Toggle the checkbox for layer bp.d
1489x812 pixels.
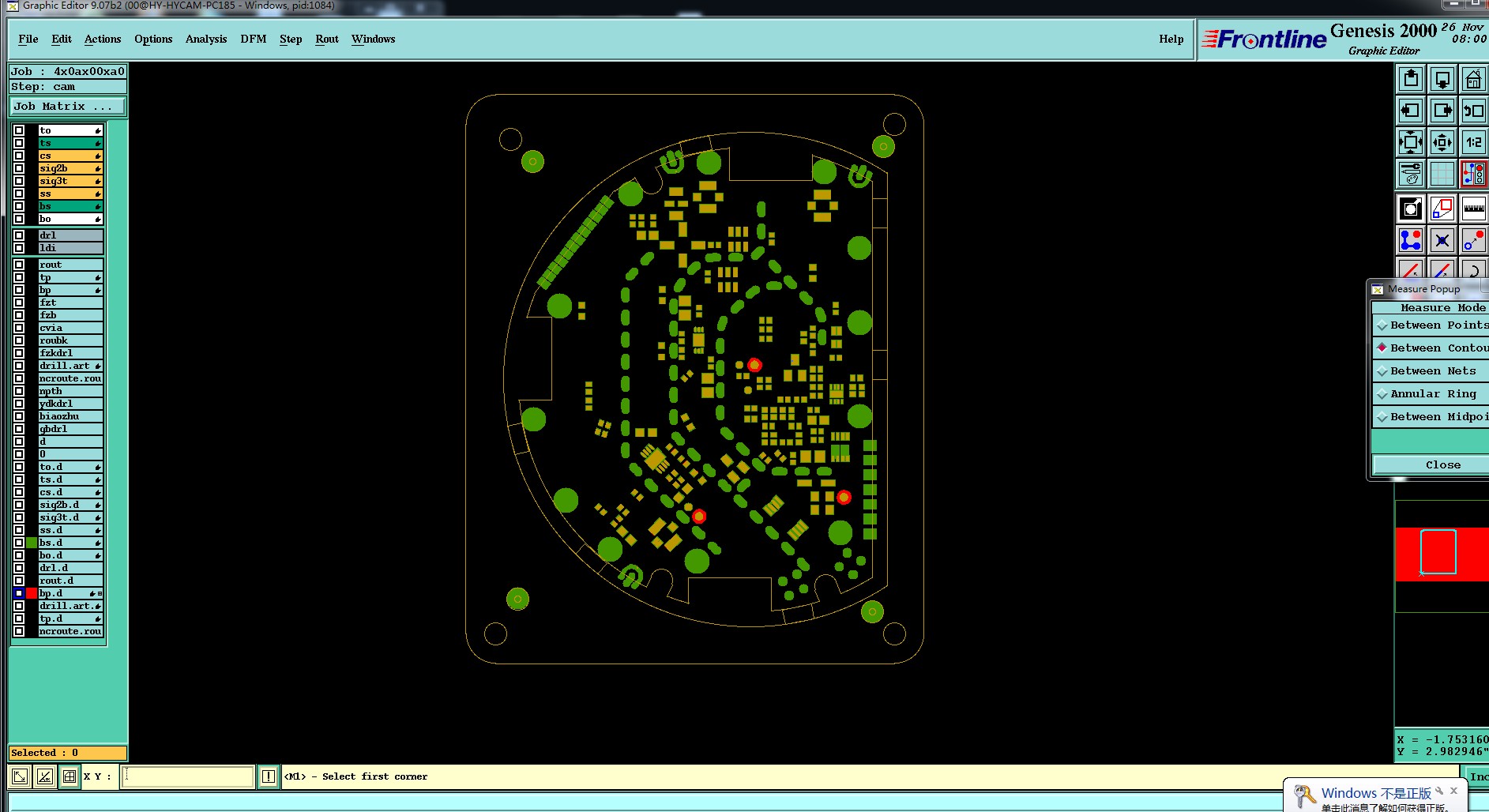(x=19, y=593)
